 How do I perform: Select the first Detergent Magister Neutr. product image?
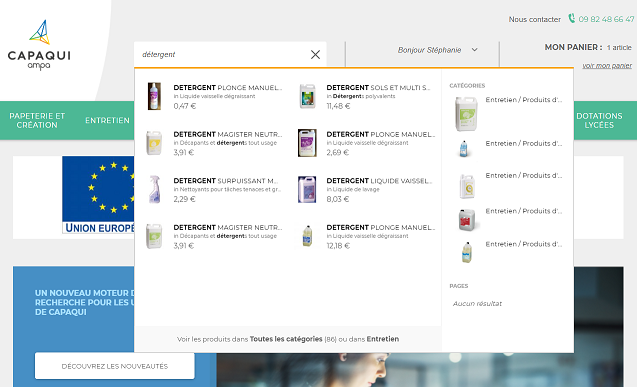(x=154, y=143)
